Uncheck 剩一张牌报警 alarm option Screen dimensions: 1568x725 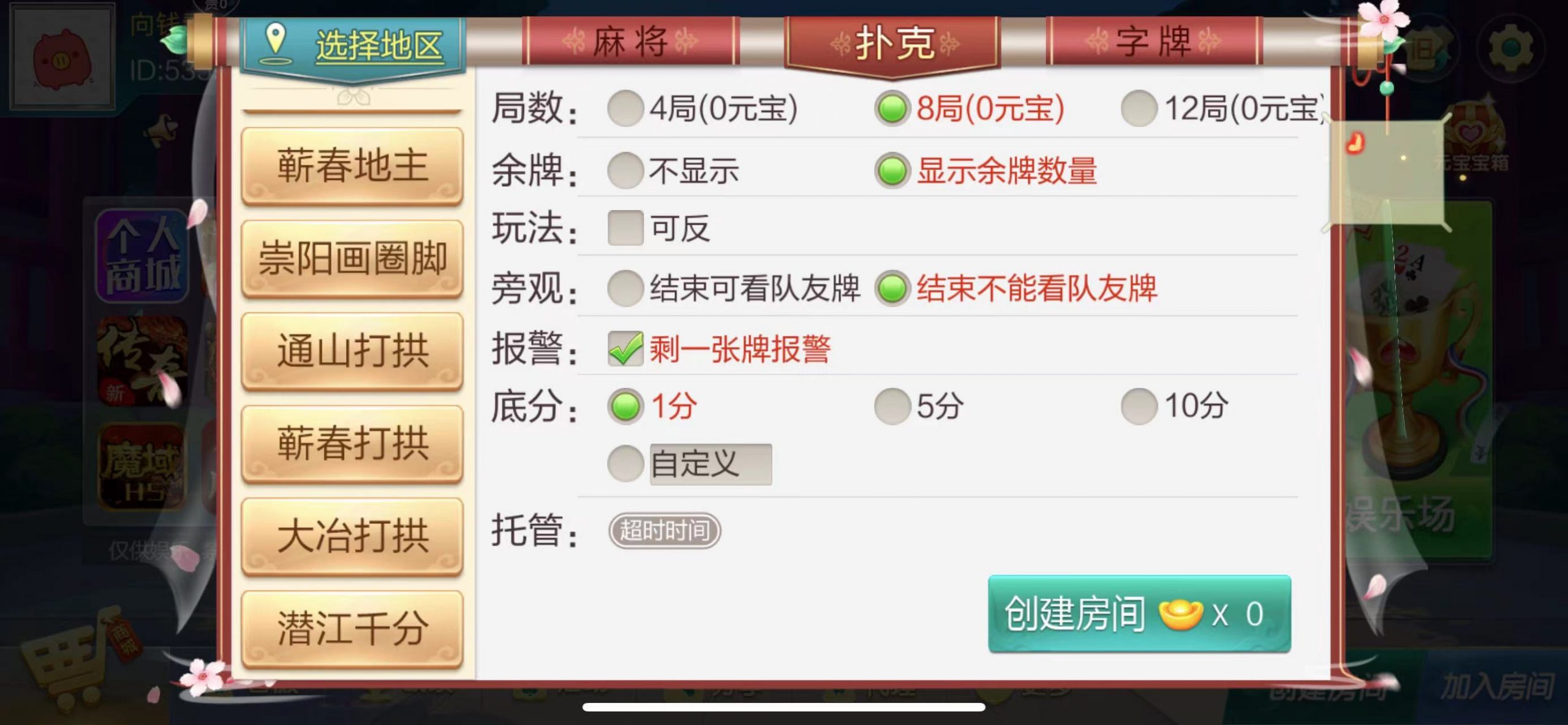(625, 349)
